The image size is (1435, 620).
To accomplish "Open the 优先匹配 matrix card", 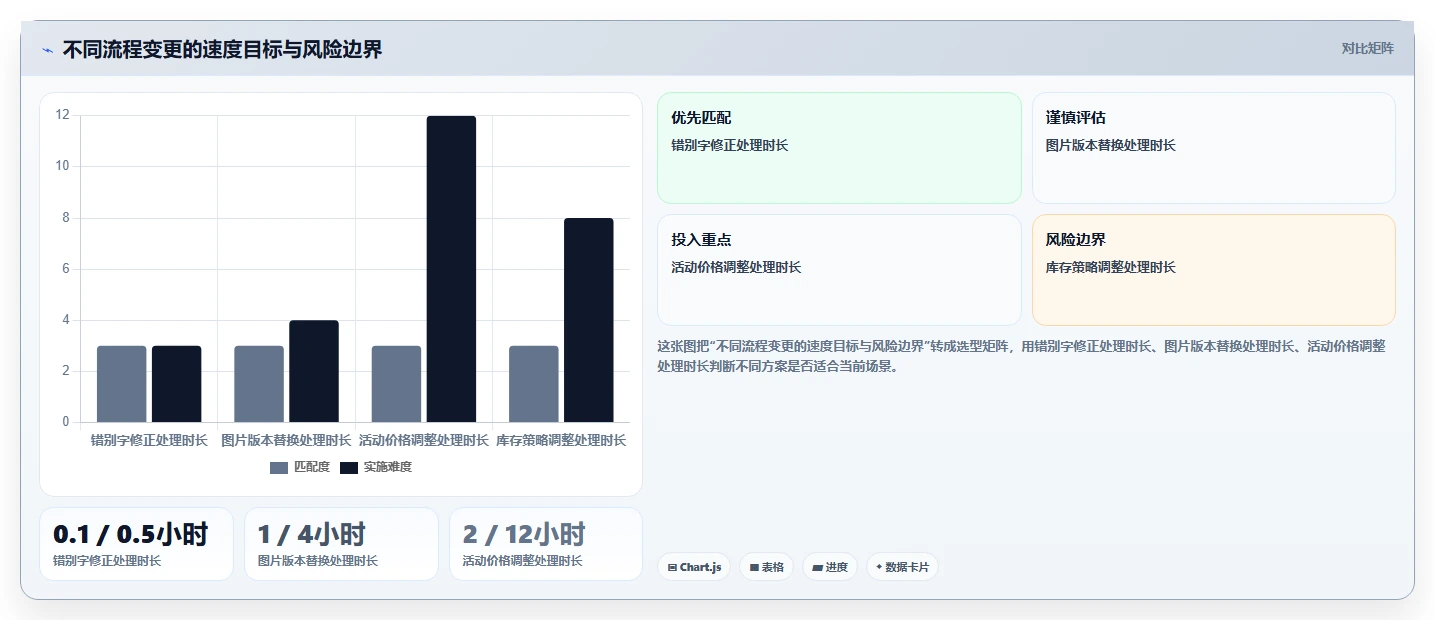I will (839, 148).
